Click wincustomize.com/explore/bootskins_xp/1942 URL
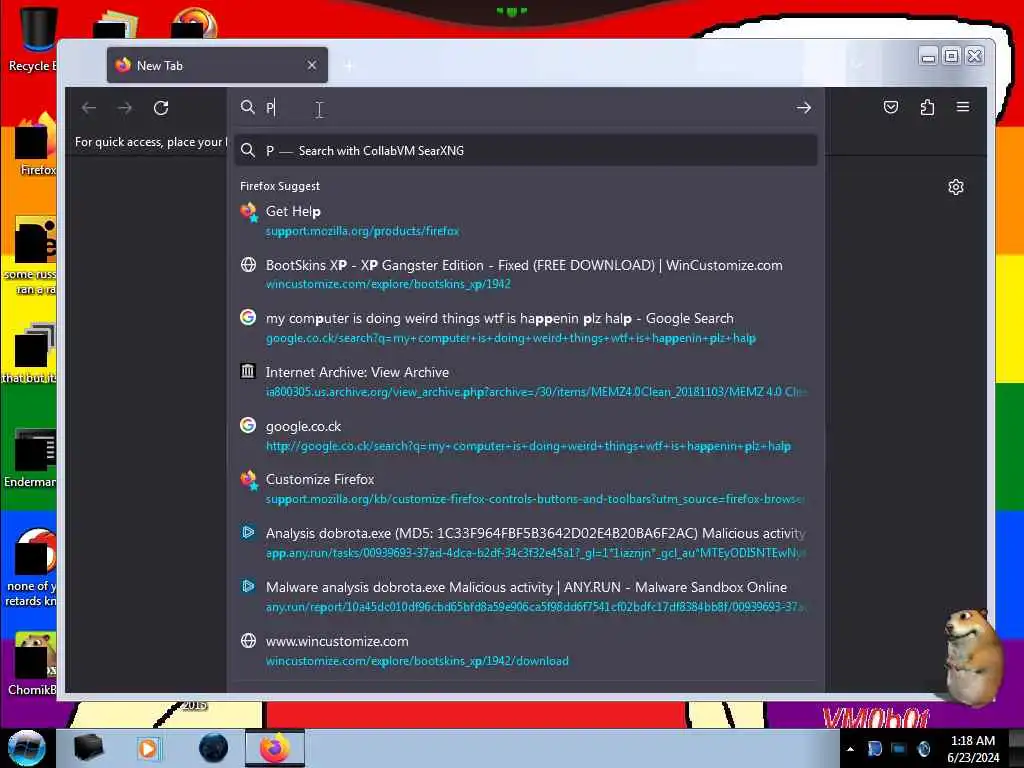 pos(388,284)
